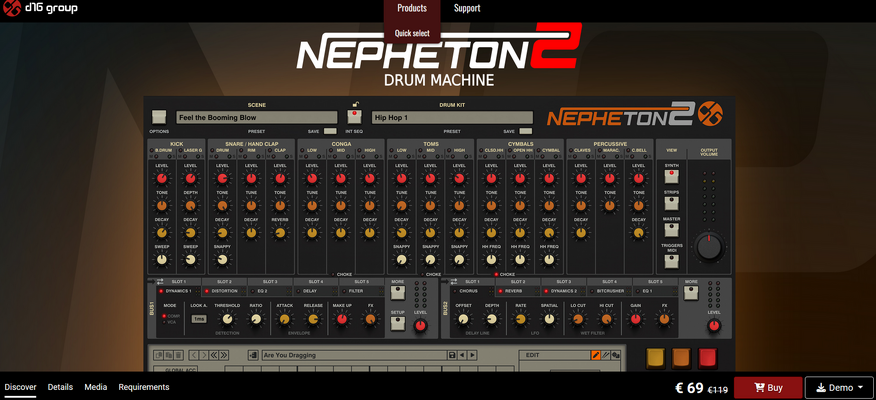Image resolution: width=876 pixels, height=400 pixels.
Task: Switch view to STRIPS
Action: (x=672, y=203)
